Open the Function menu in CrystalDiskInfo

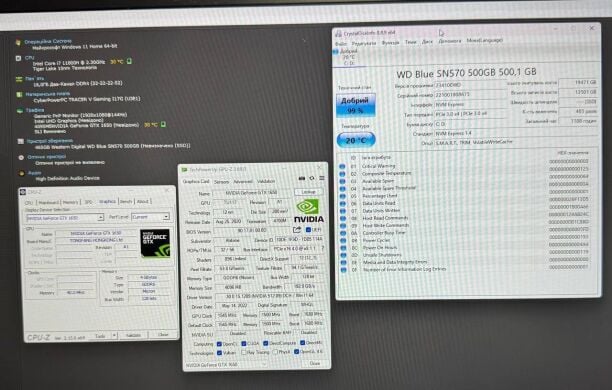tap(390, 43)
